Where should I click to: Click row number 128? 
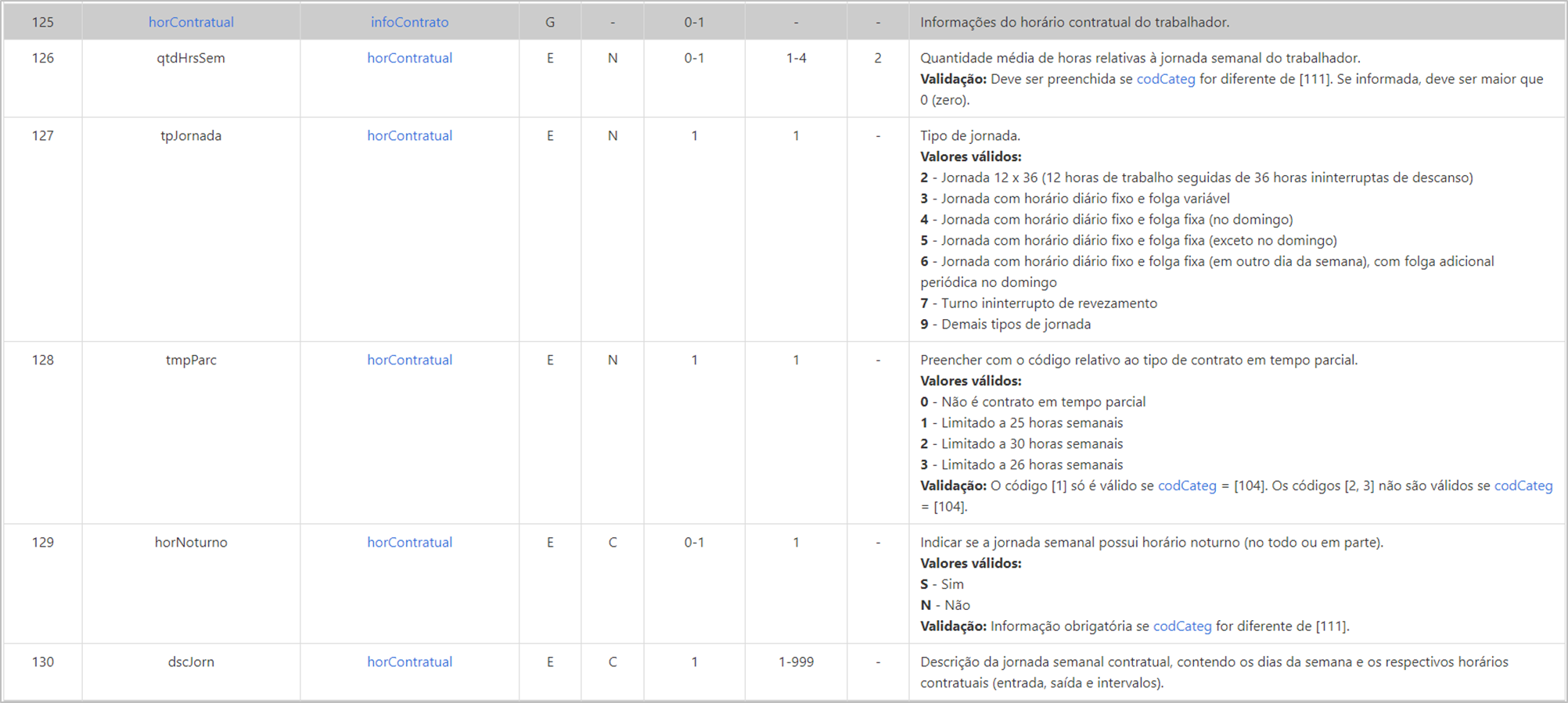(43, 360)
